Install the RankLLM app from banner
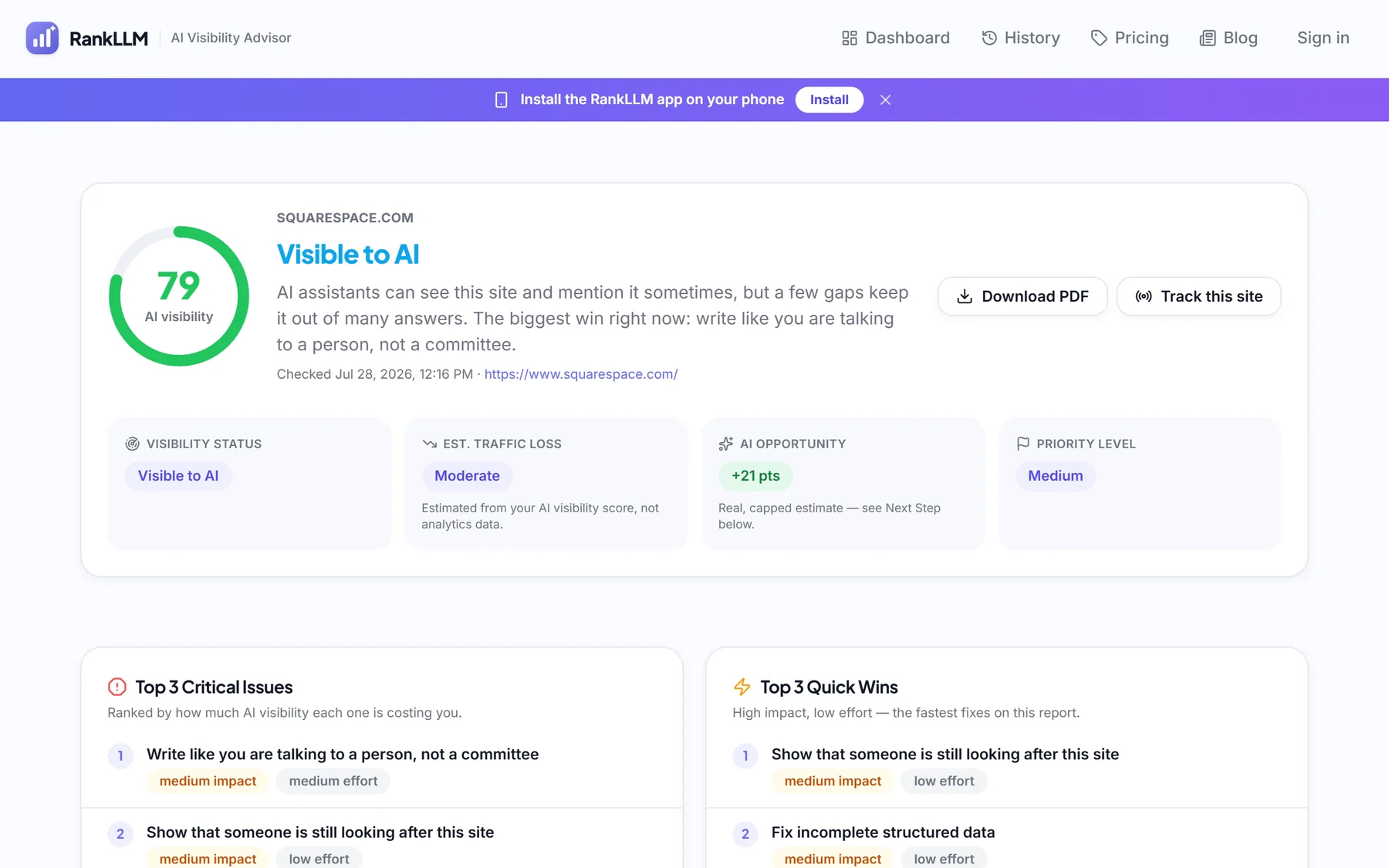Viewport: 1389px width, 868px height. [x=829, y=100]
